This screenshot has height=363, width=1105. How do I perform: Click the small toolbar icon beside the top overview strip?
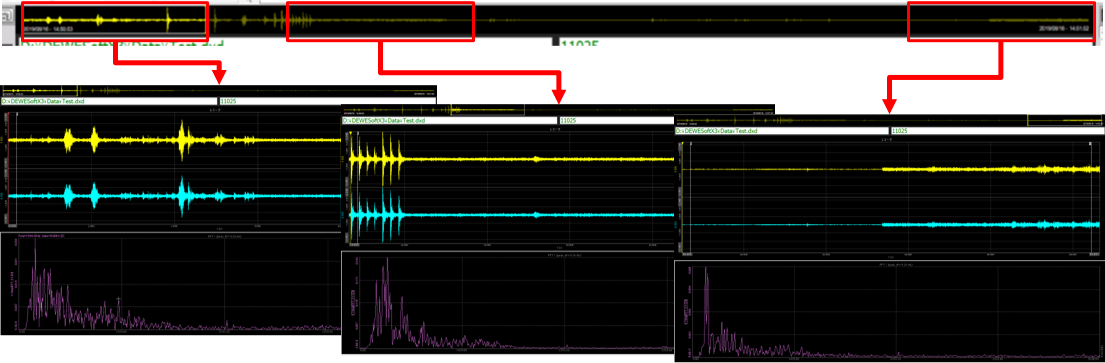click(6, 18)
